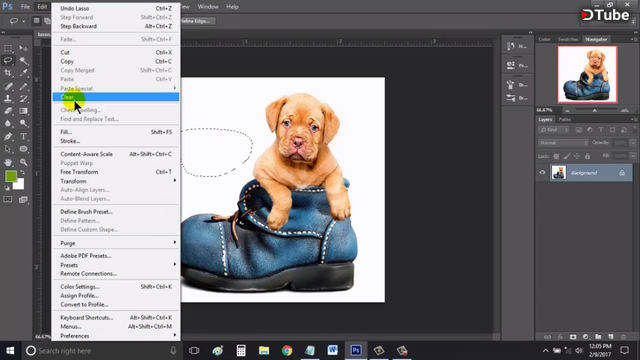
Task: Open the Normal blend mode dropdown
Action: click(x=563, y=143)
